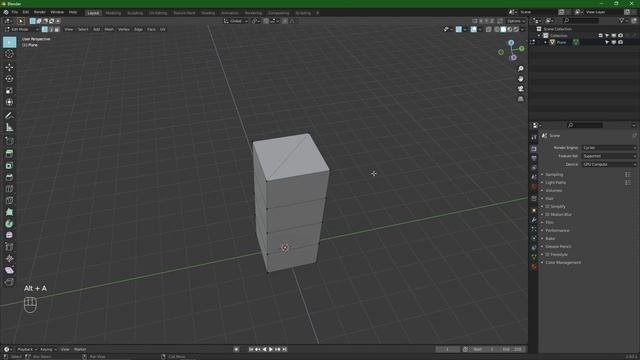
Task: Click the current frame number field
Action: pyautogui.click(x=448, y=349)
